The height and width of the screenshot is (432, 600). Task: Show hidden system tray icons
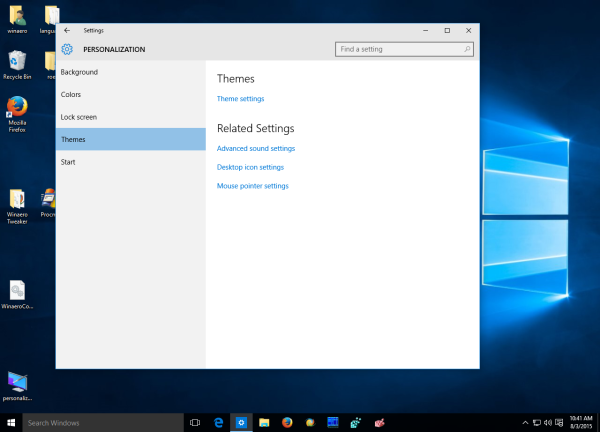[x=525, y=422]
